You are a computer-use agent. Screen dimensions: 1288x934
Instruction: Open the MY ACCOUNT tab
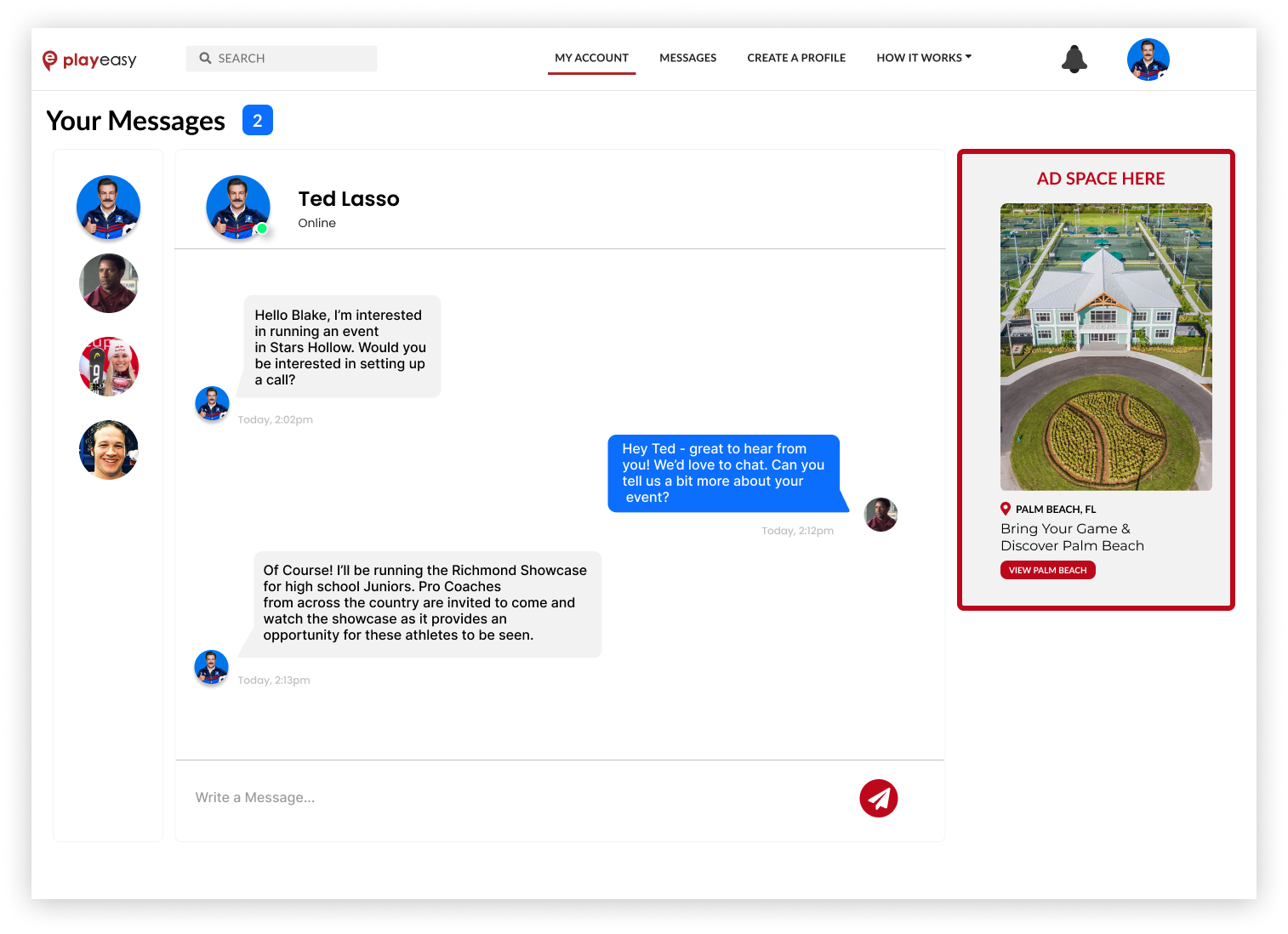click(591, 58)
